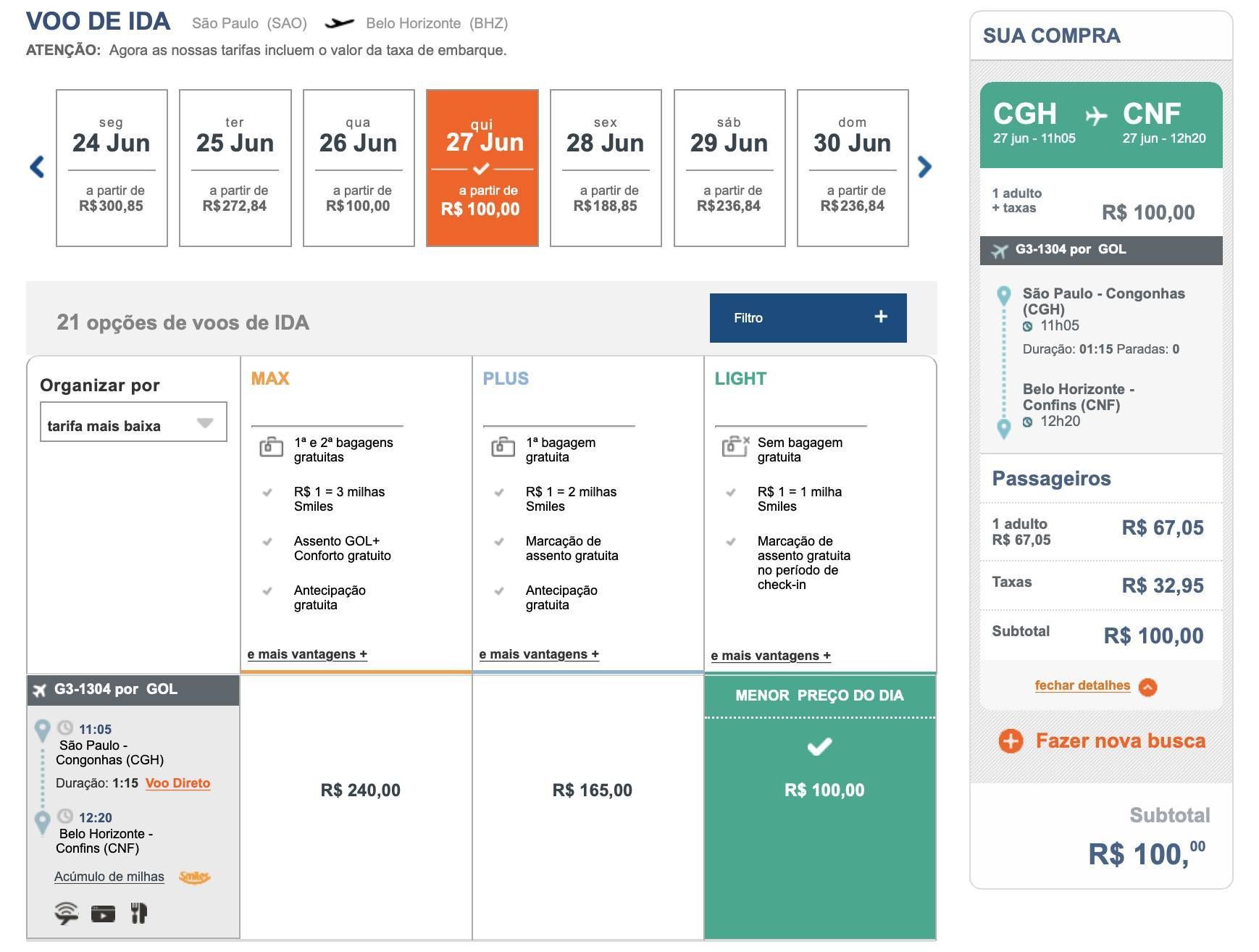Select the highlighted qui 27 Jun tab

coord(482,168)
